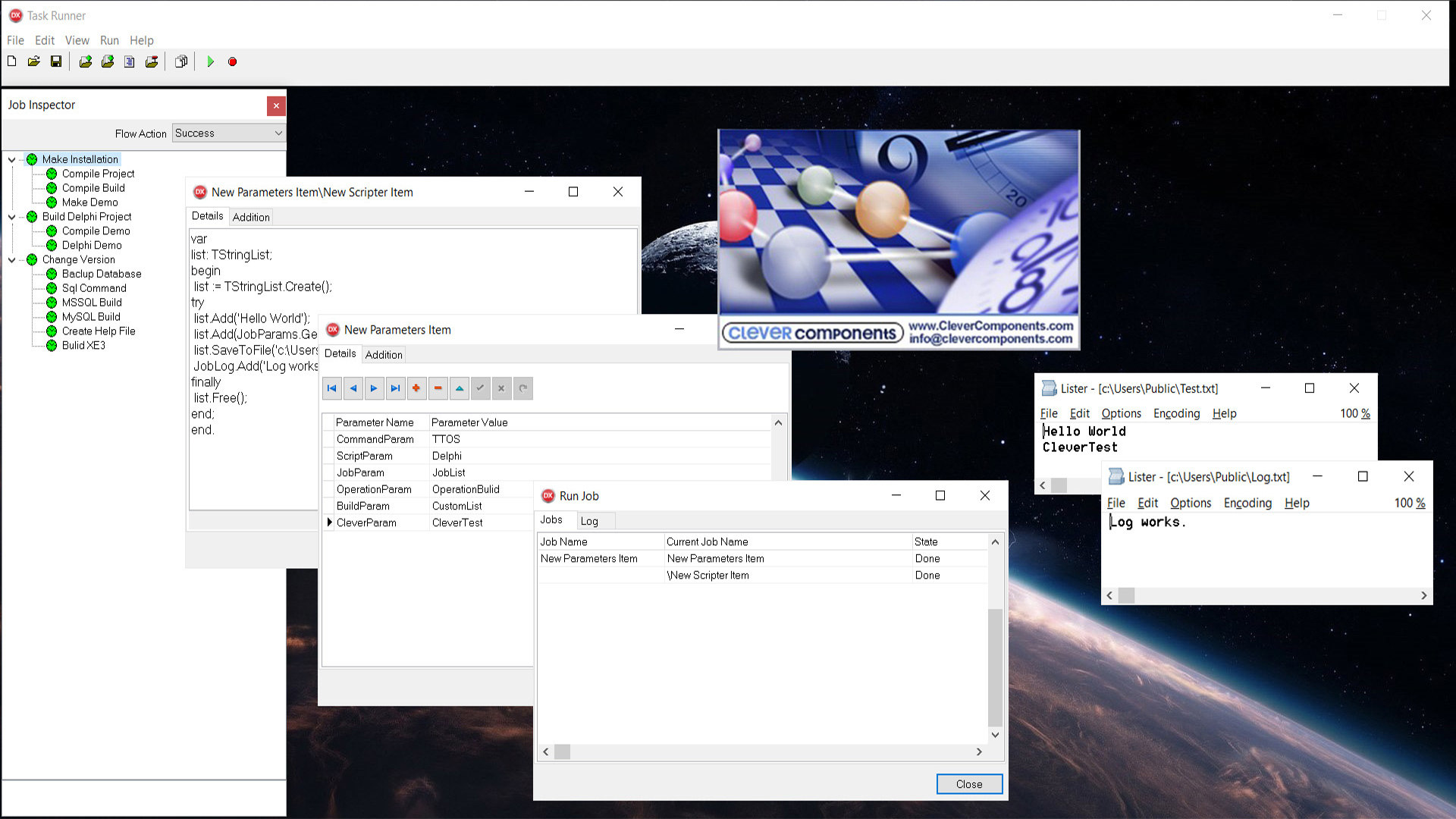
Task: Open the Run menu
Action: tap(109, 40)
